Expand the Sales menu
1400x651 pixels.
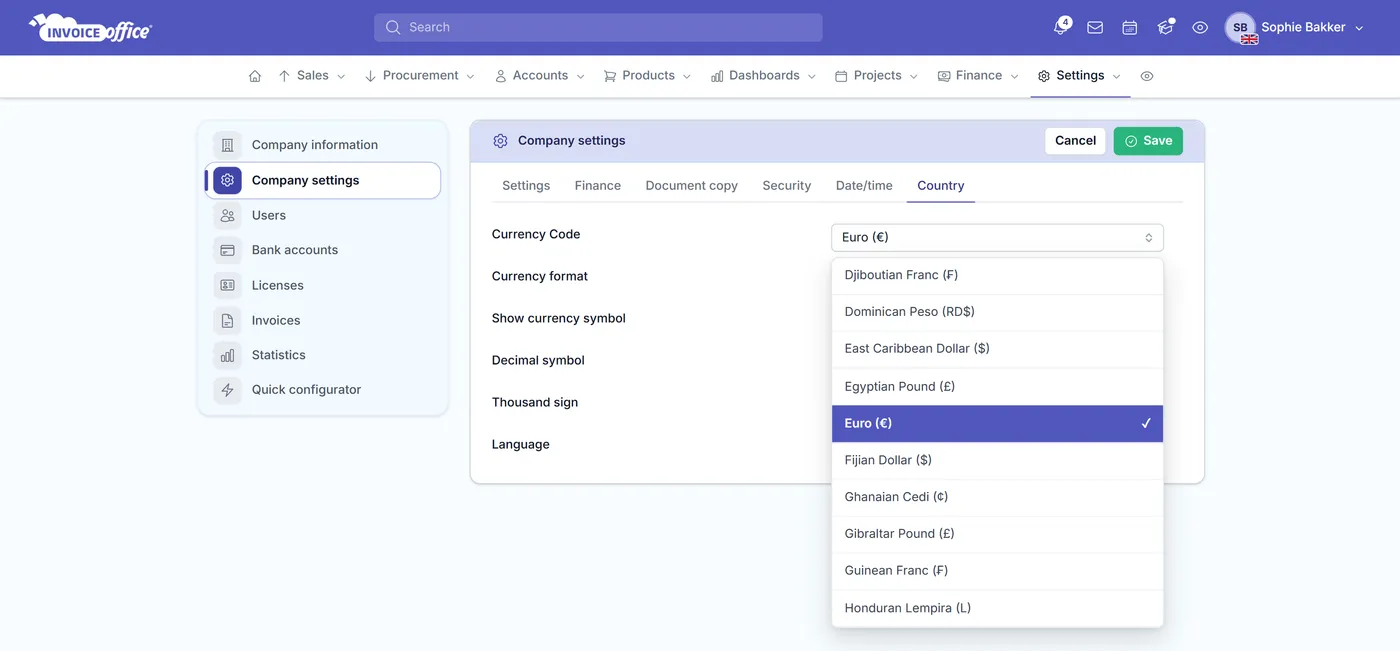click(312, 76)
